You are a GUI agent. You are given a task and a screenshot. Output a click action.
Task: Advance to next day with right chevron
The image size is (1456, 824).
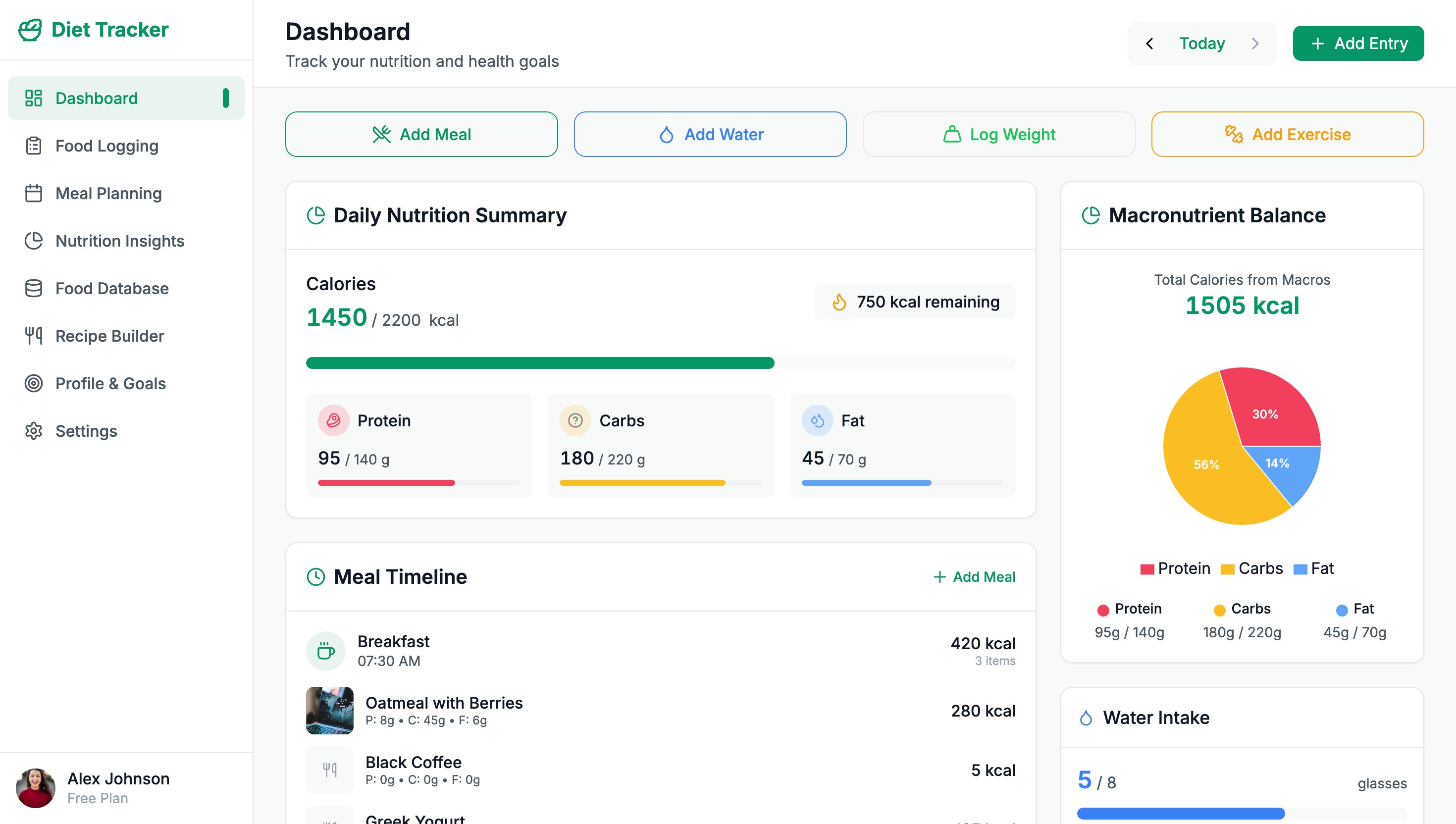point(1255,44)
